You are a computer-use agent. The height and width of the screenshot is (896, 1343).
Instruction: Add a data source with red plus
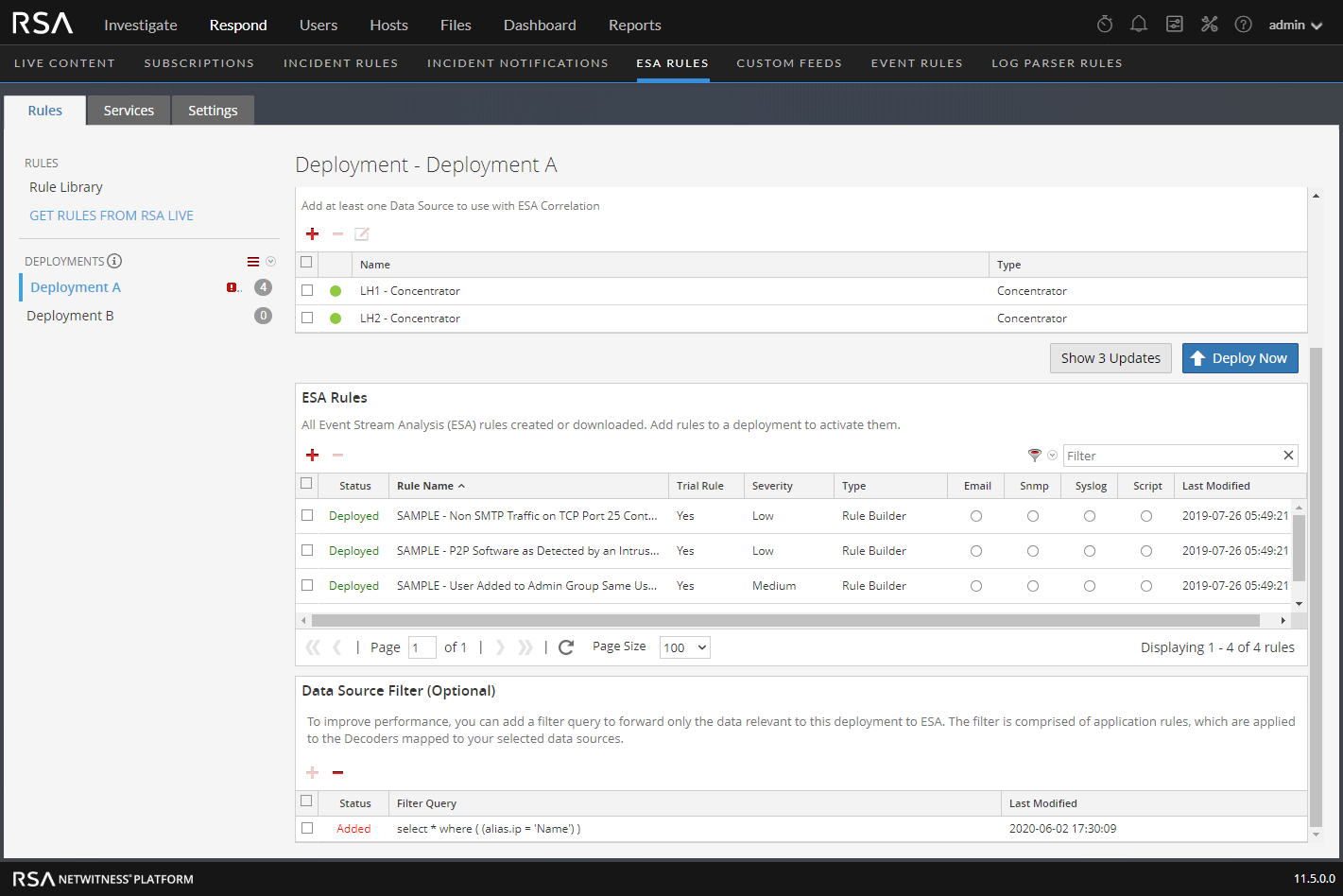pyautogui.click(x=313, y=233)
